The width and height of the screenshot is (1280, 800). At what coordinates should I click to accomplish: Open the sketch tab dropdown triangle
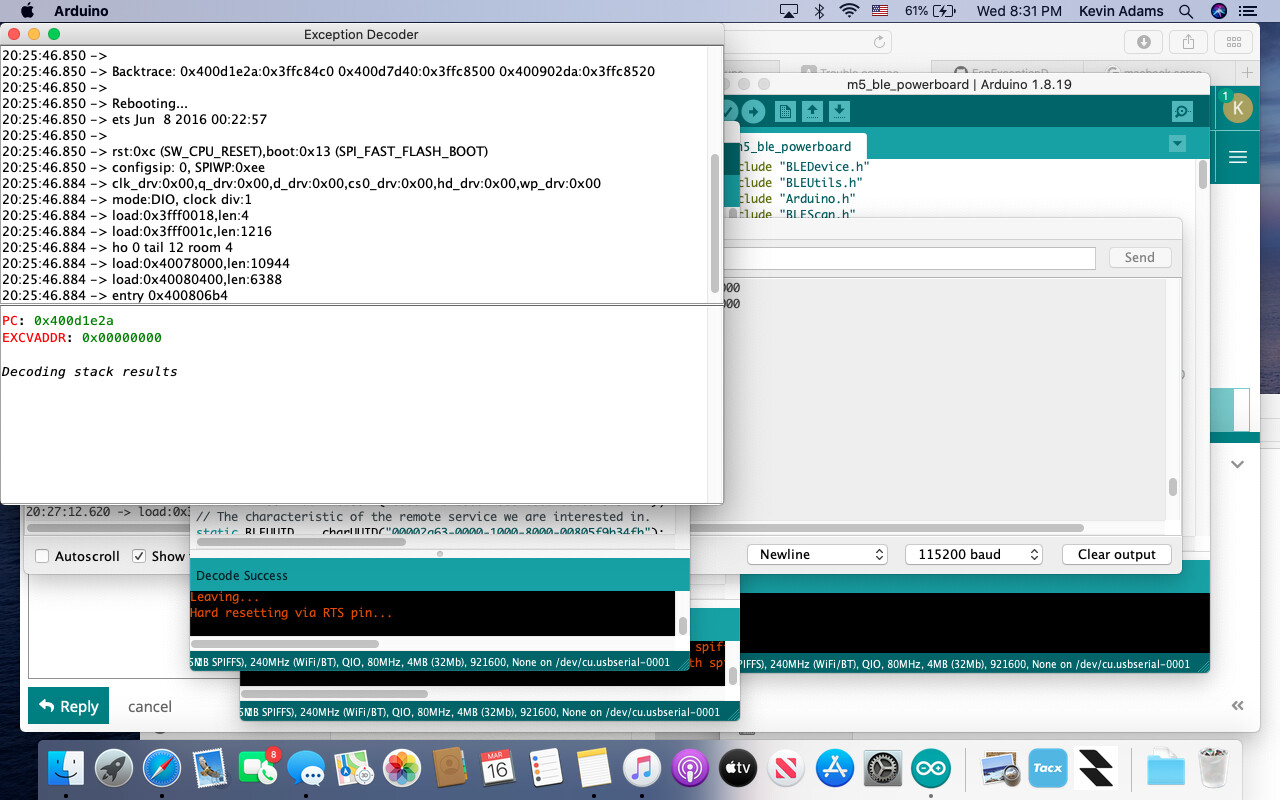1177,144
